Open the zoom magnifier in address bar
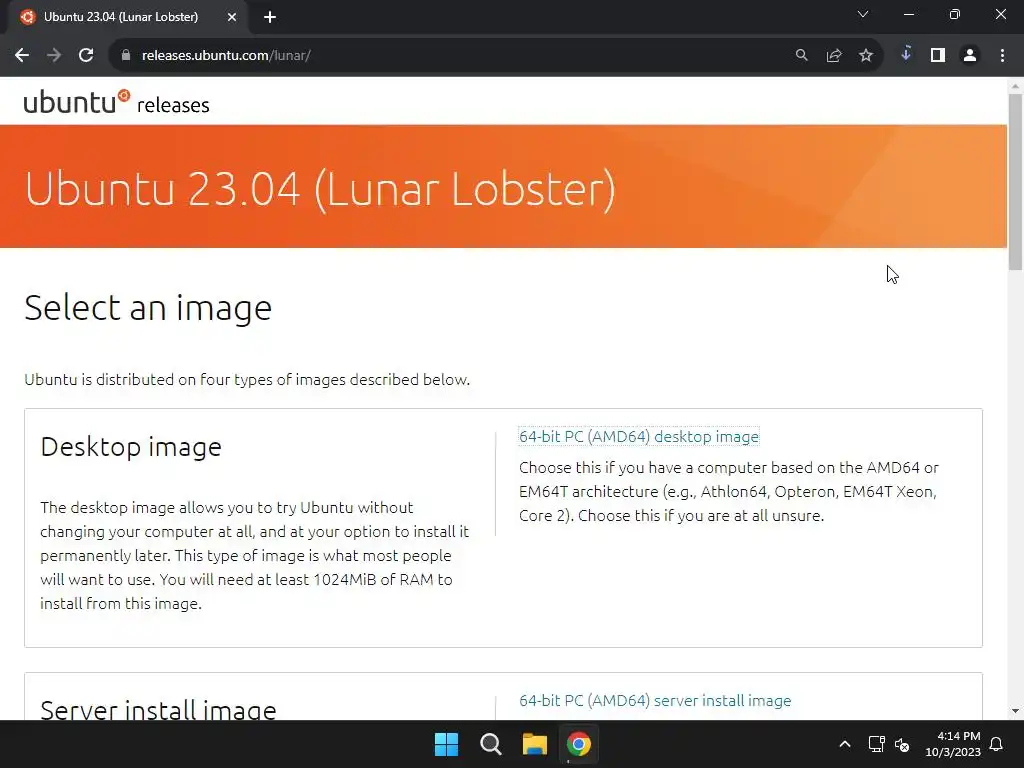1024x768 pixels. click(x=801, y=56)
